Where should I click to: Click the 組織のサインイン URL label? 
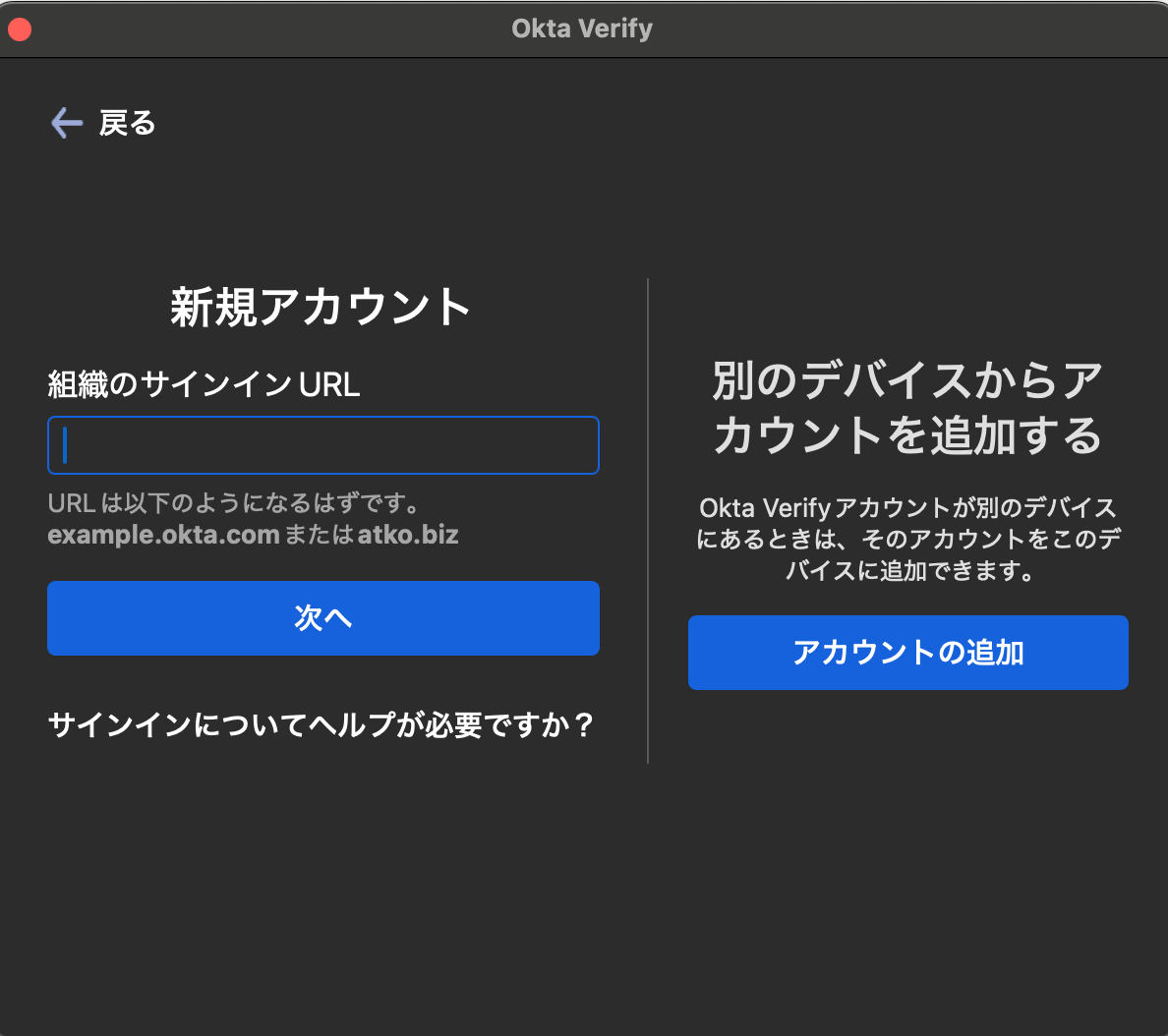(x=204, y=385)
